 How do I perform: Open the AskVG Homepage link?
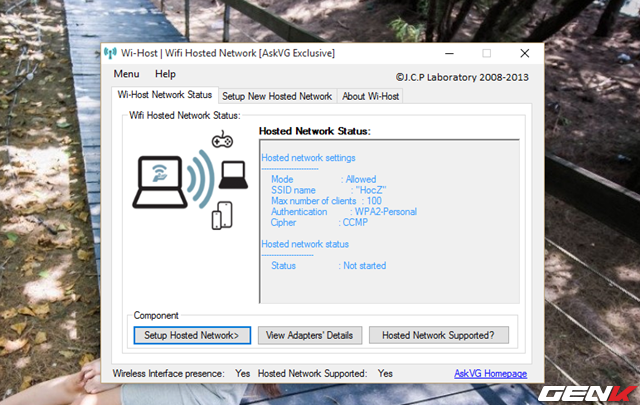click(491, 374)
